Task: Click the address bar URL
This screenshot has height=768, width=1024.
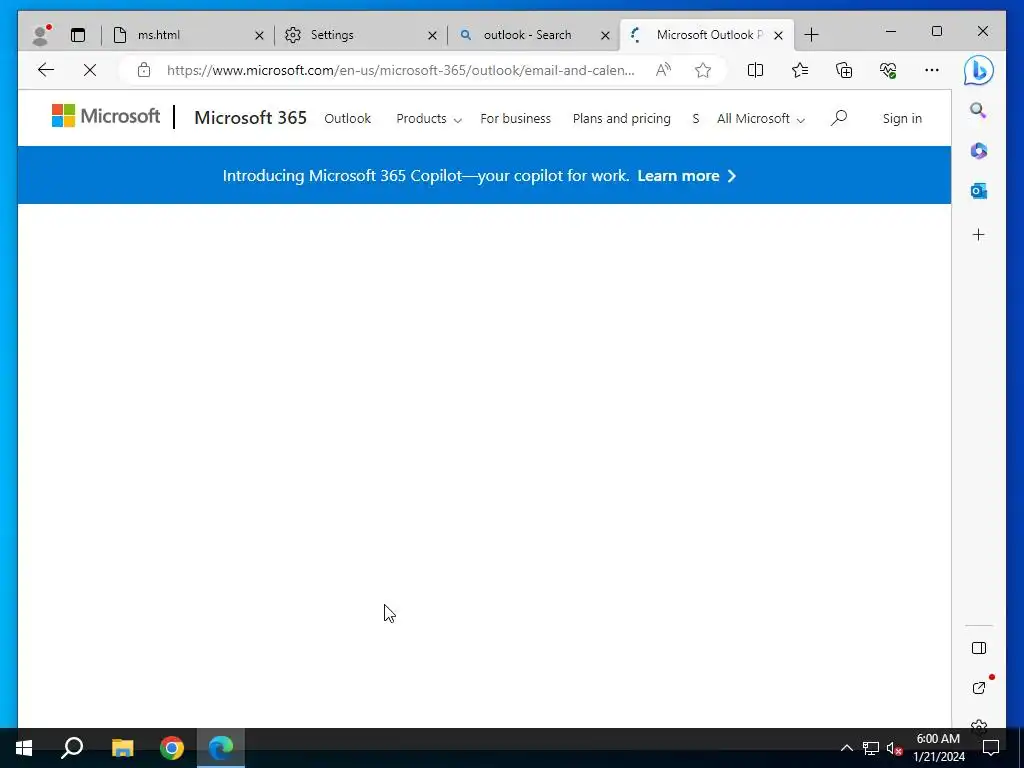Action: [400, 70]
